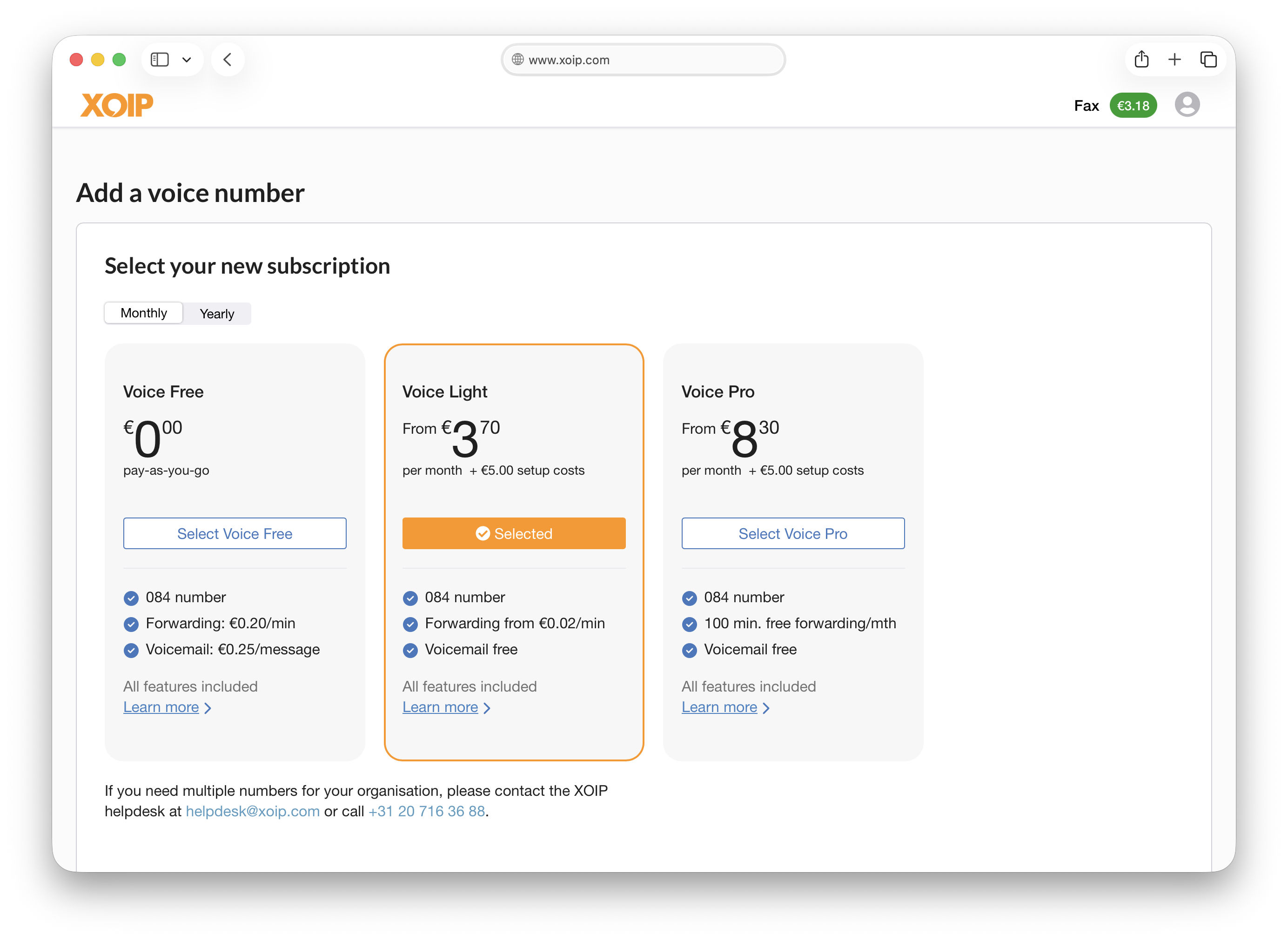
Task: Click the check icon beside Voice Free 084 number
Action: pos(131,598)
